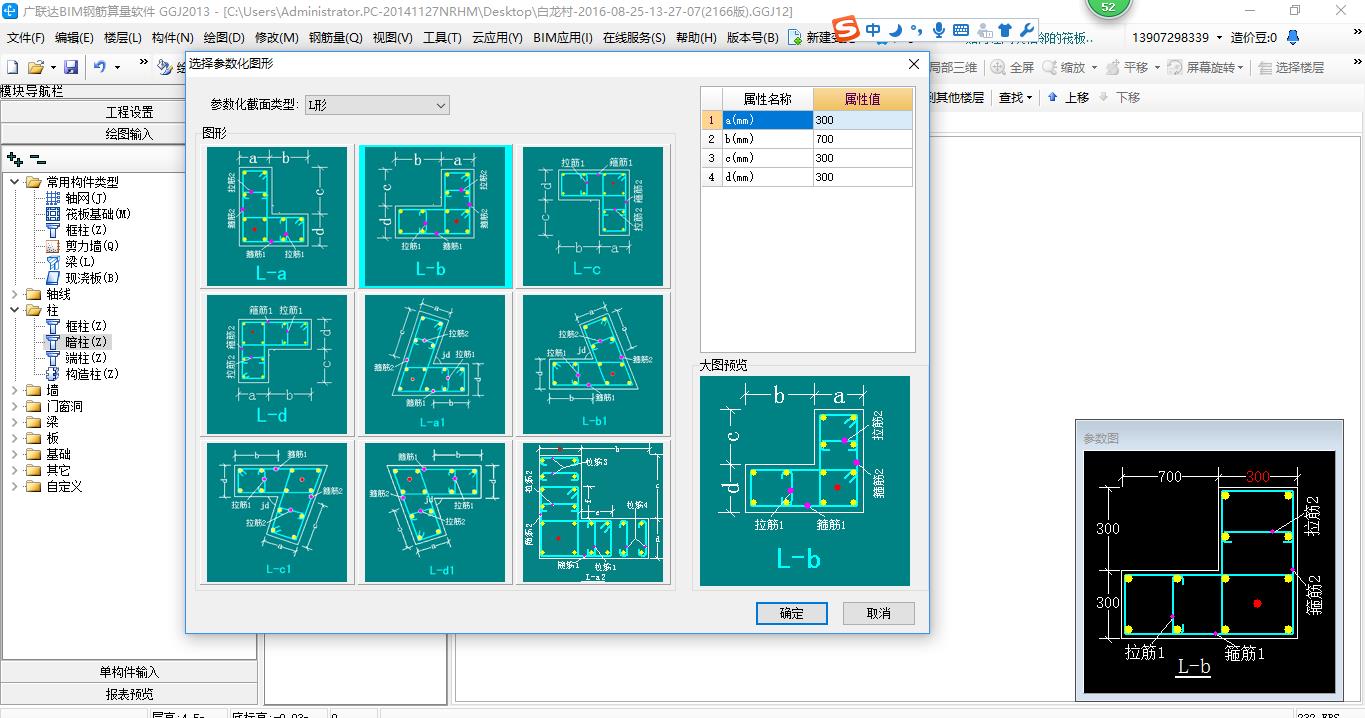Switch to the 工程设置 panel
1365x718 pixels.
pos(129,111)
